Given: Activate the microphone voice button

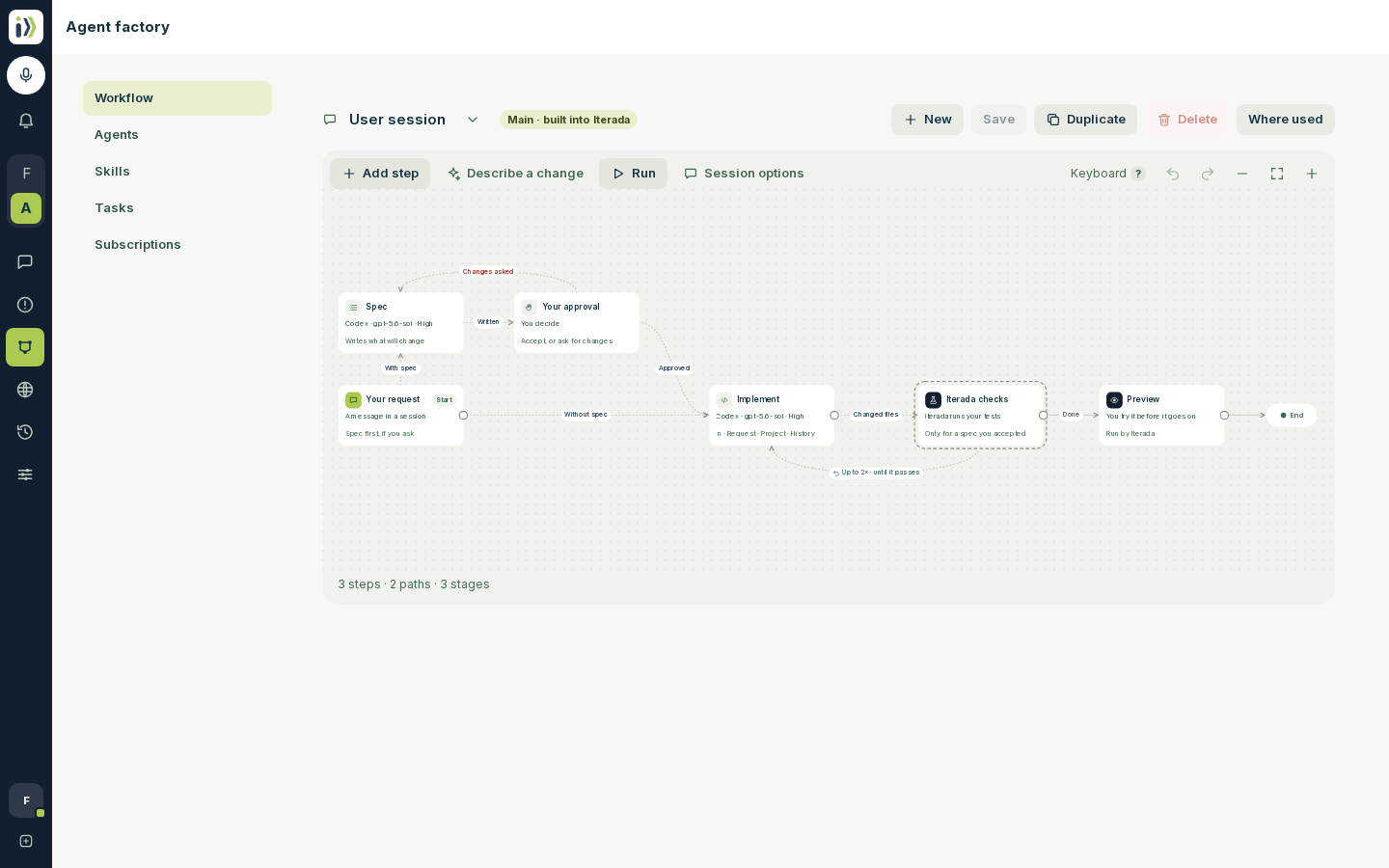Looking at the screenshot, I should click(x=26, y=75).
